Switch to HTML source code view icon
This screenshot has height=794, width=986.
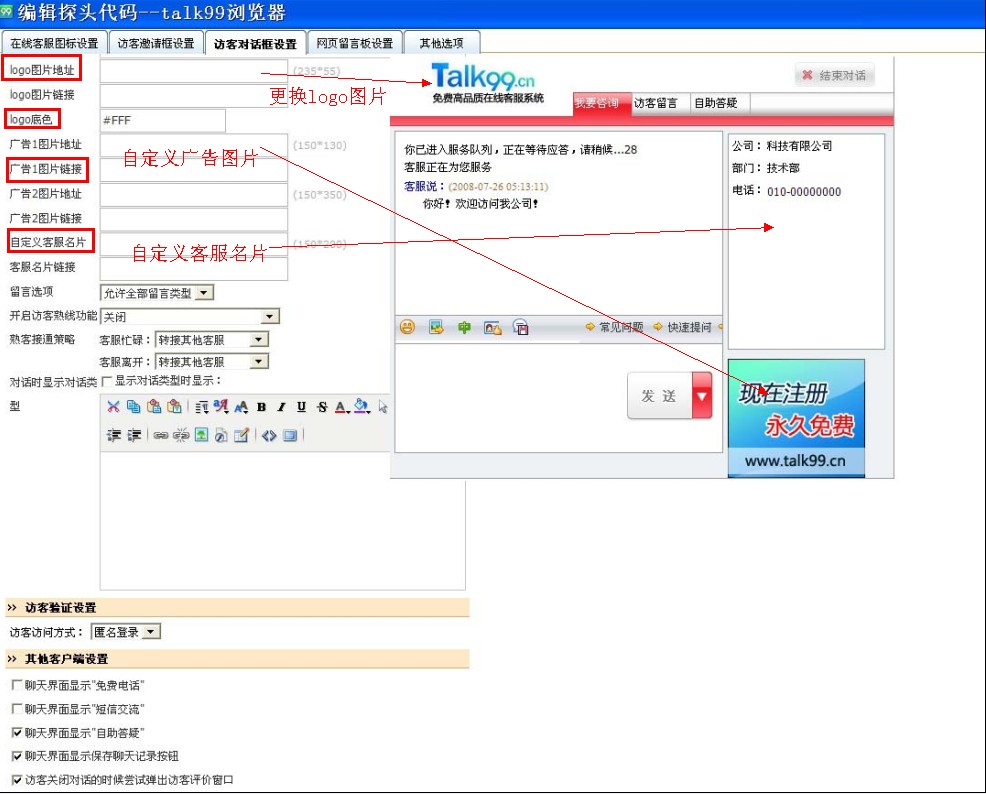coord(269,435)
